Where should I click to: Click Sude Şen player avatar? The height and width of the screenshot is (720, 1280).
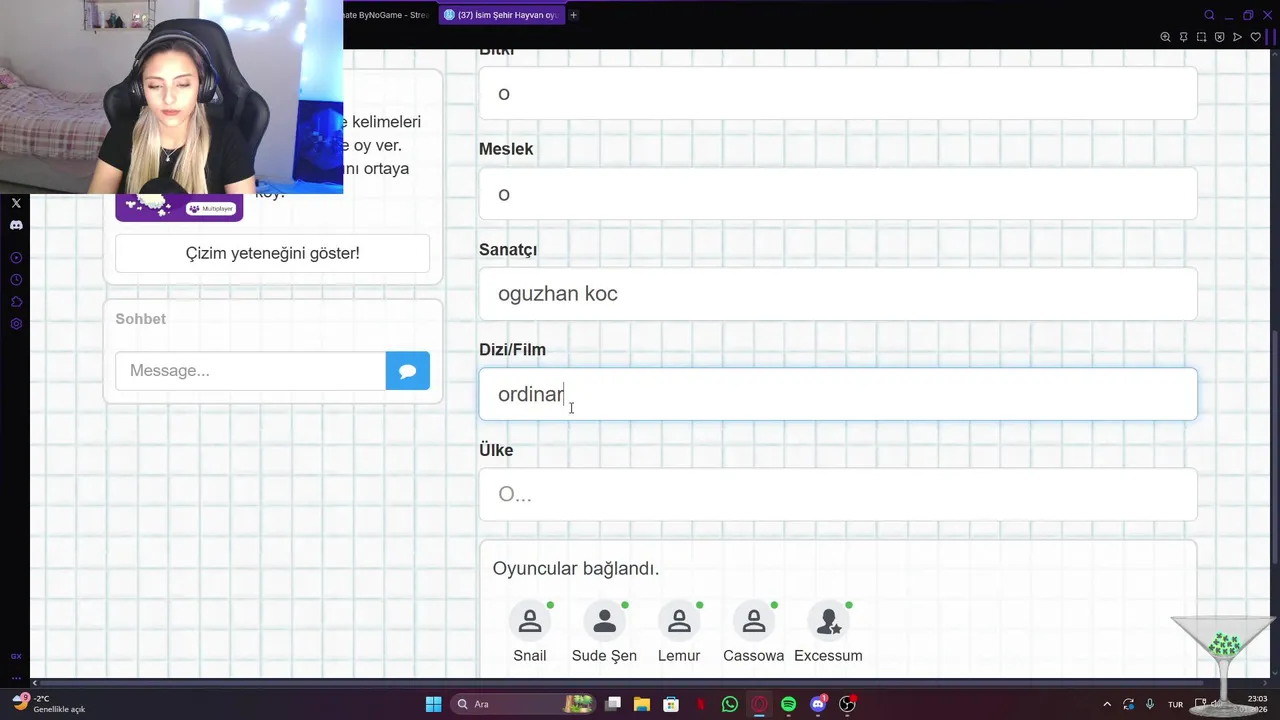[604, 621]
